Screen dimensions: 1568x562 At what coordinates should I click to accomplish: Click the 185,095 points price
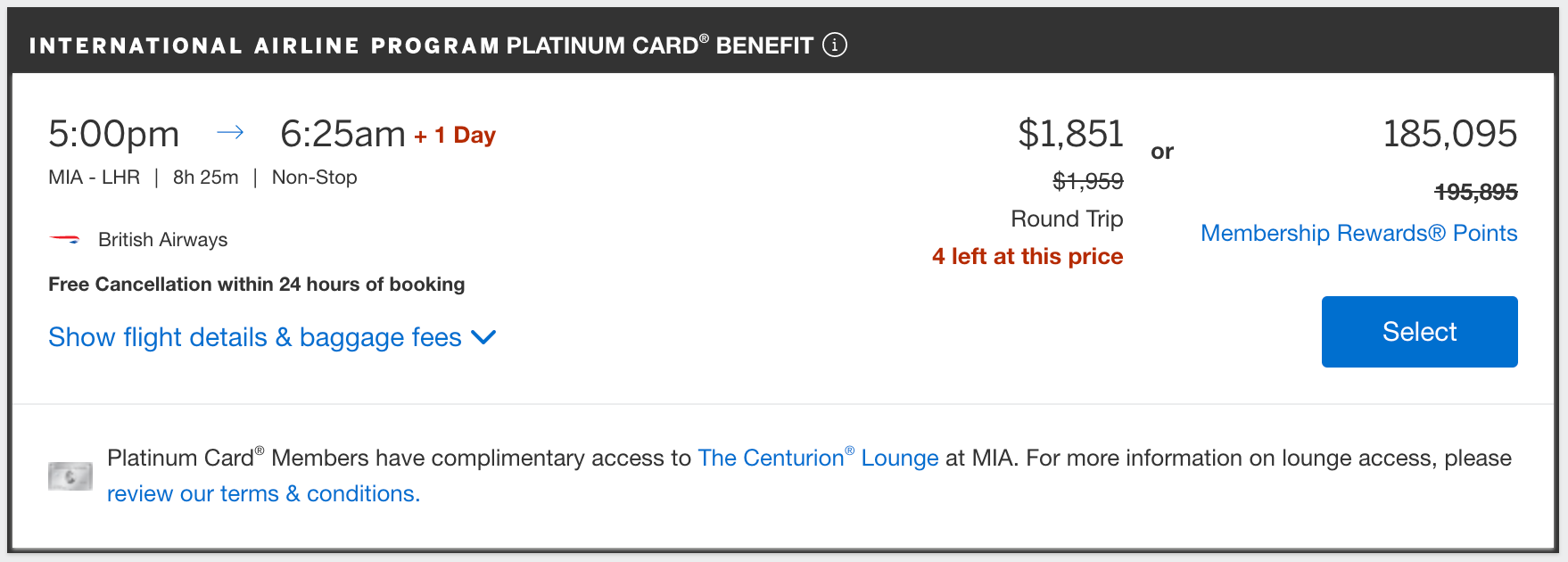tap(1452, 133)
